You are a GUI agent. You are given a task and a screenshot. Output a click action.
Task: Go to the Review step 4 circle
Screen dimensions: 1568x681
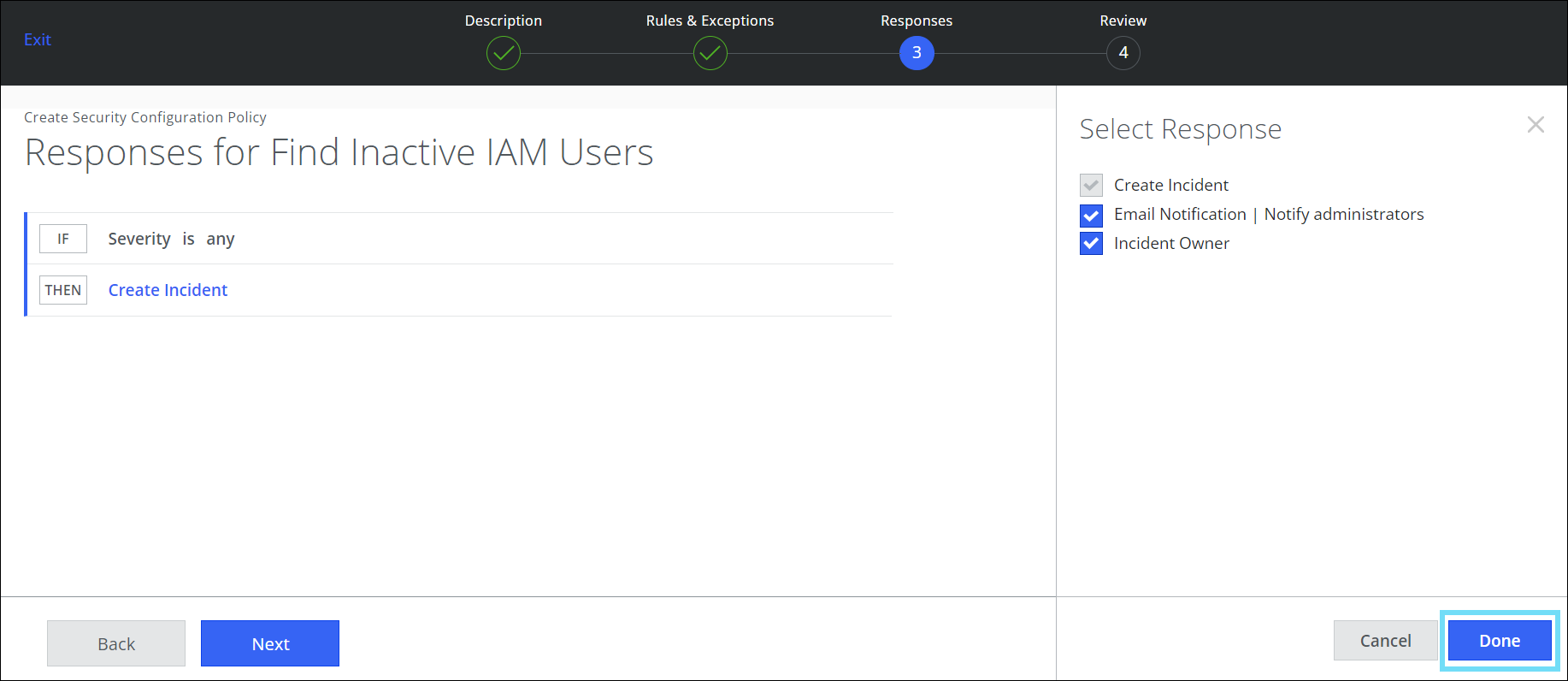[1123, 53]
